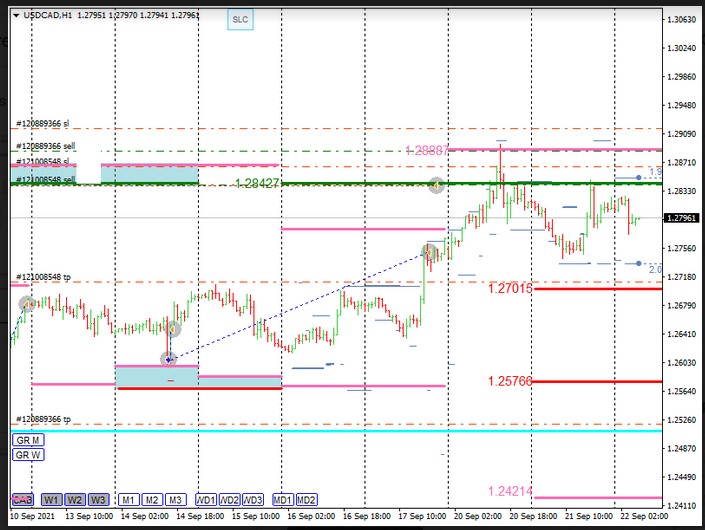
Task: Toggle the W2 level button
Action: point(75,500)
